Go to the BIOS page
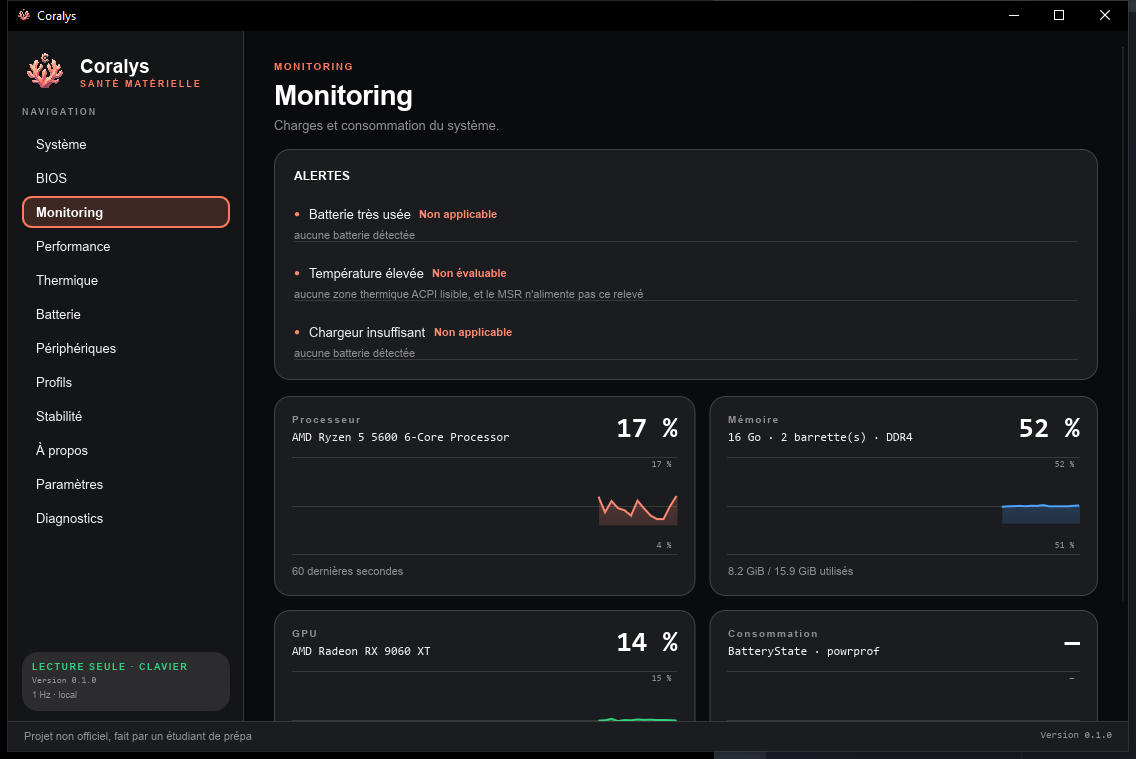 [x=126, y=178]
